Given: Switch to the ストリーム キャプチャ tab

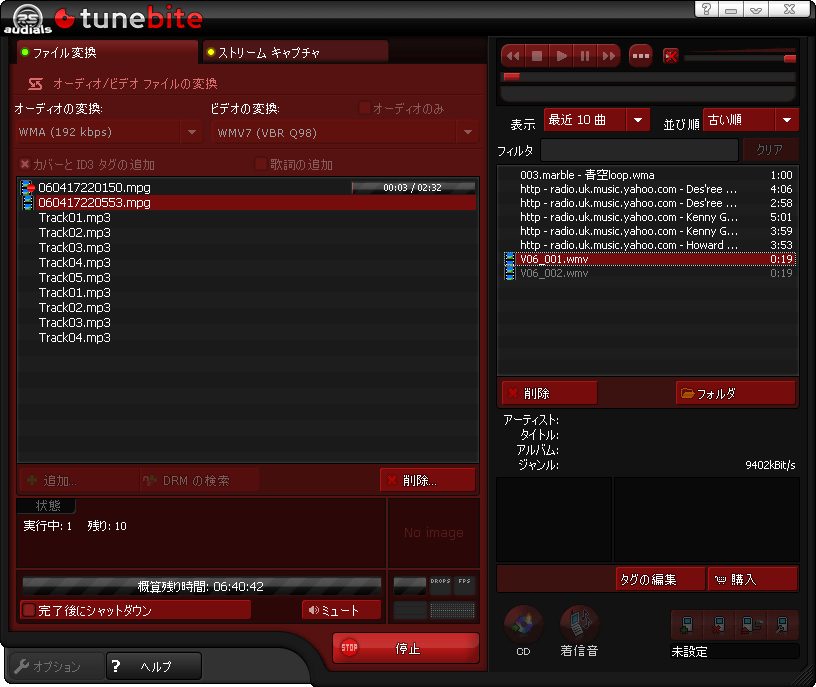Looking at the screenshot, I should (x=296, y=53).
